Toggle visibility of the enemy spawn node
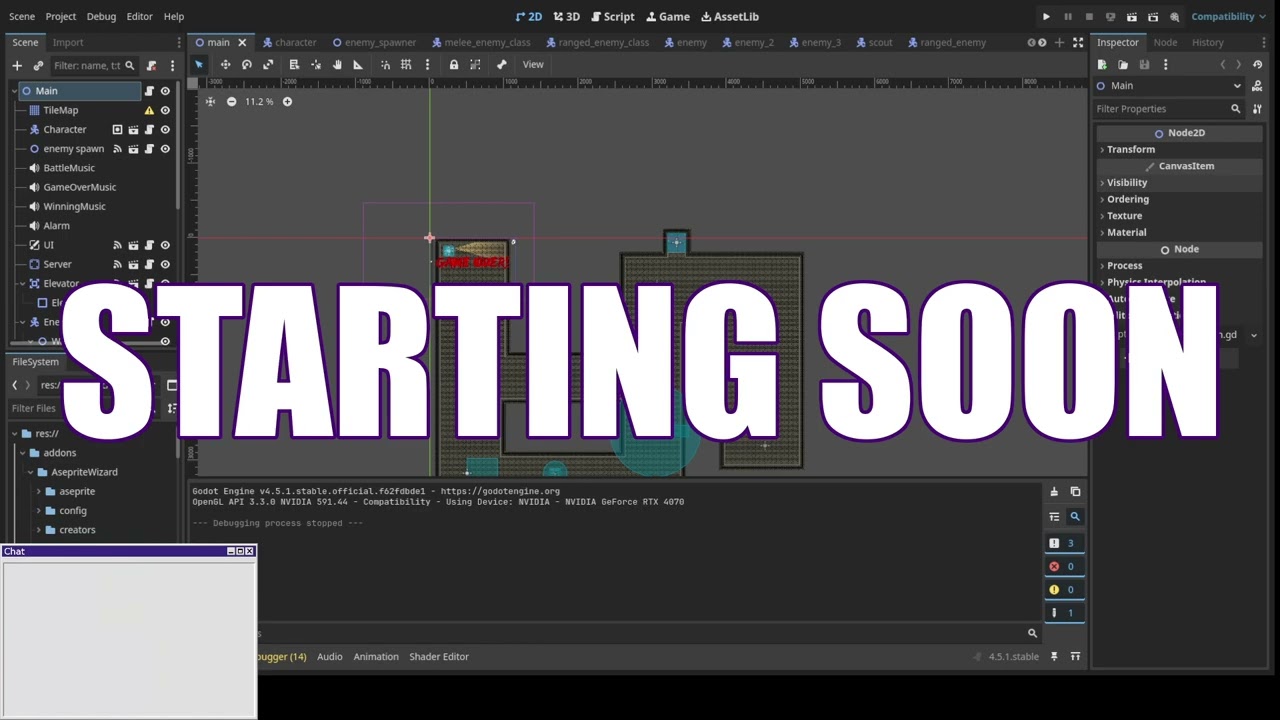 165,149
